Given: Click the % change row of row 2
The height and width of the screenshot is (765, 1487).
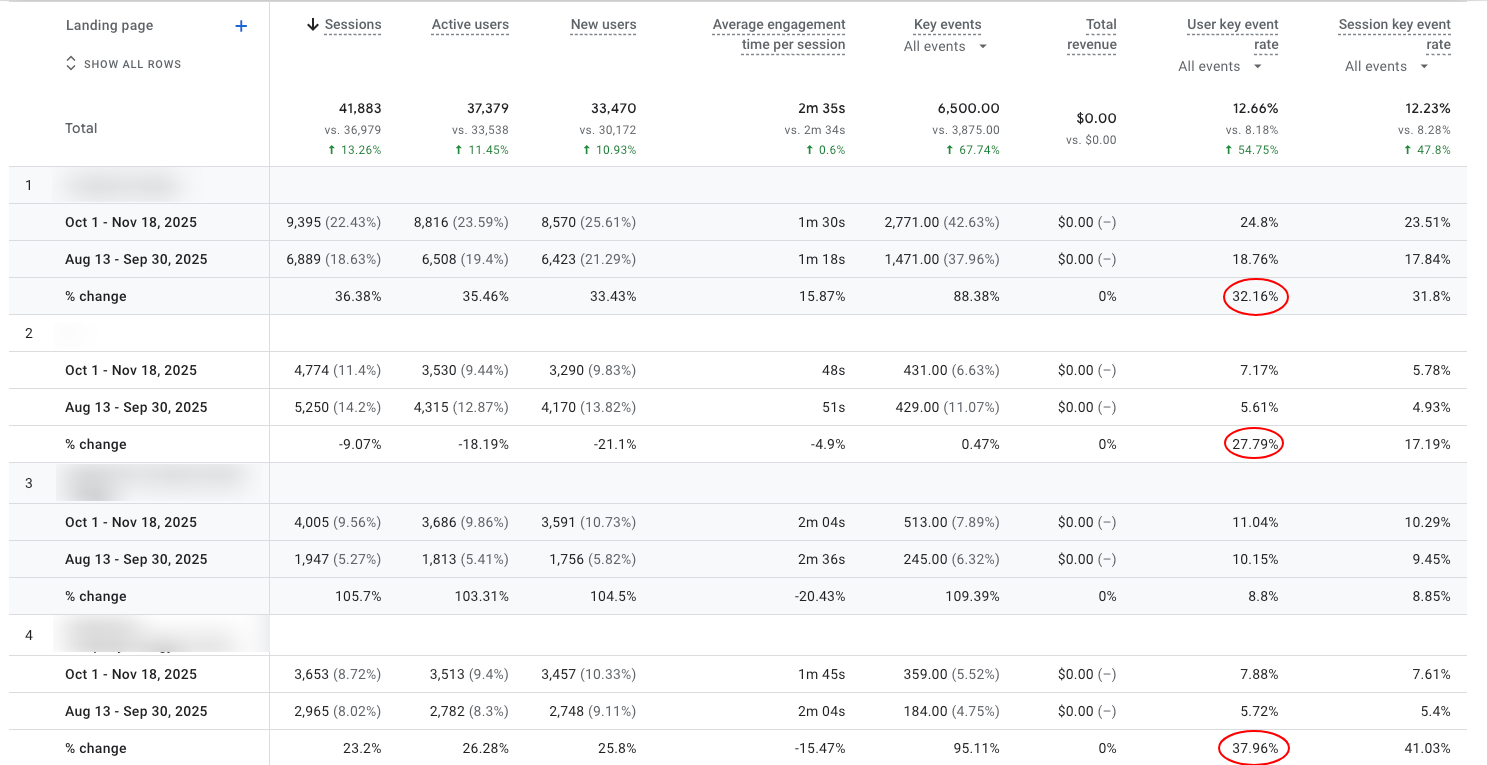Looking at the screenshot, I should [96, 443].
